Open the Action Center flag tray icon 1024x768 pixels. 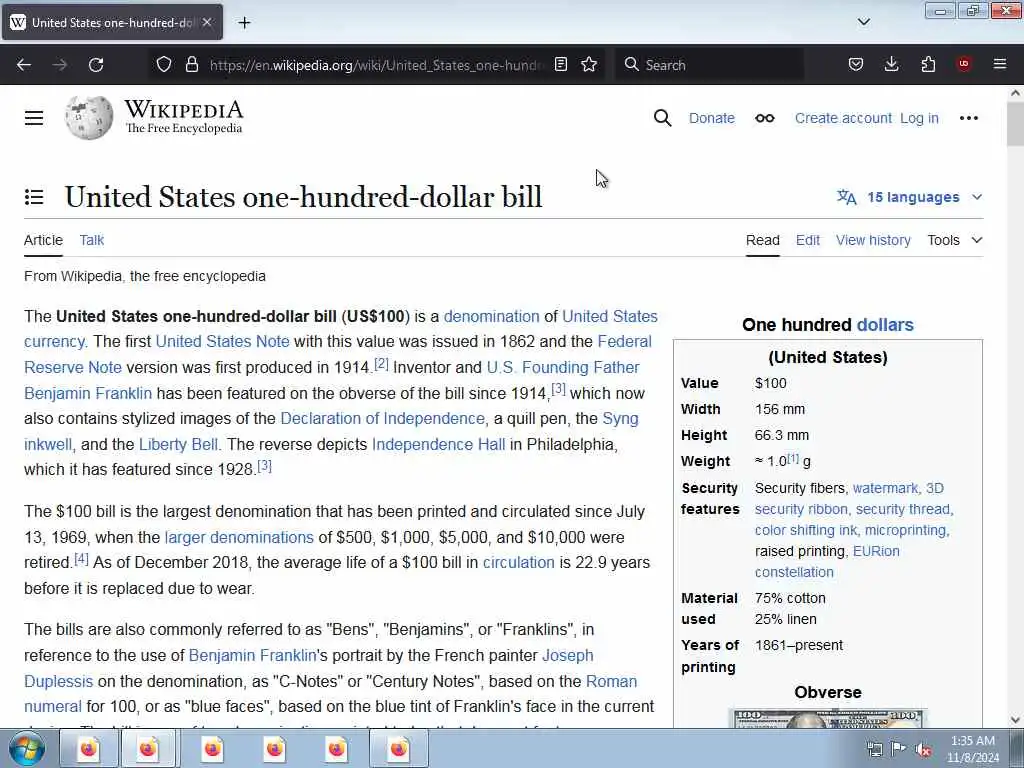point(898,749)
